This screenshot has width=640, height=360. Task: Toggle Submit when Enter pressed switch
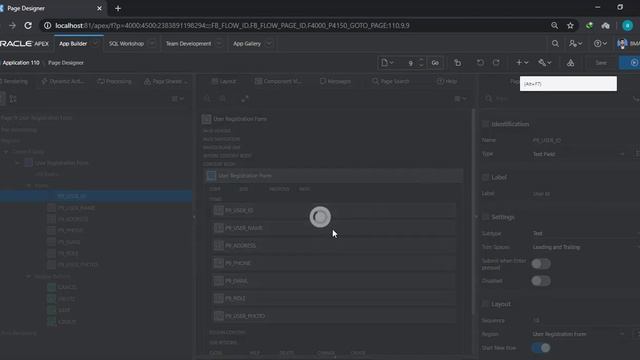(x=541, y=264)
